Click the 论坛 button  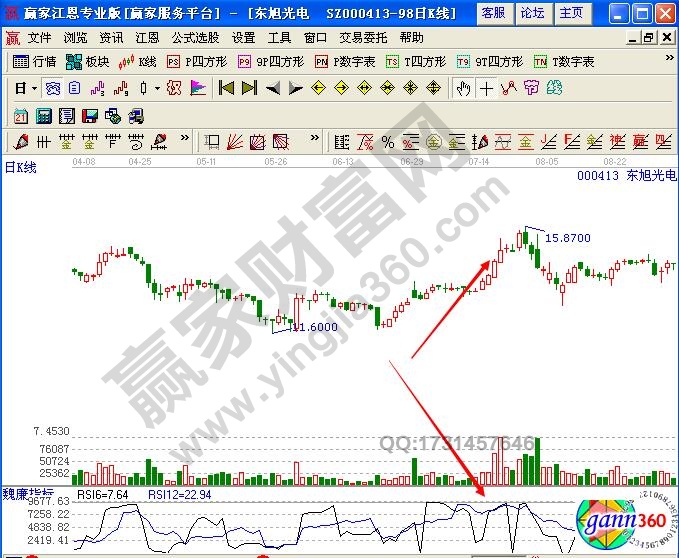pyautogui.click(x=533, y=13)
